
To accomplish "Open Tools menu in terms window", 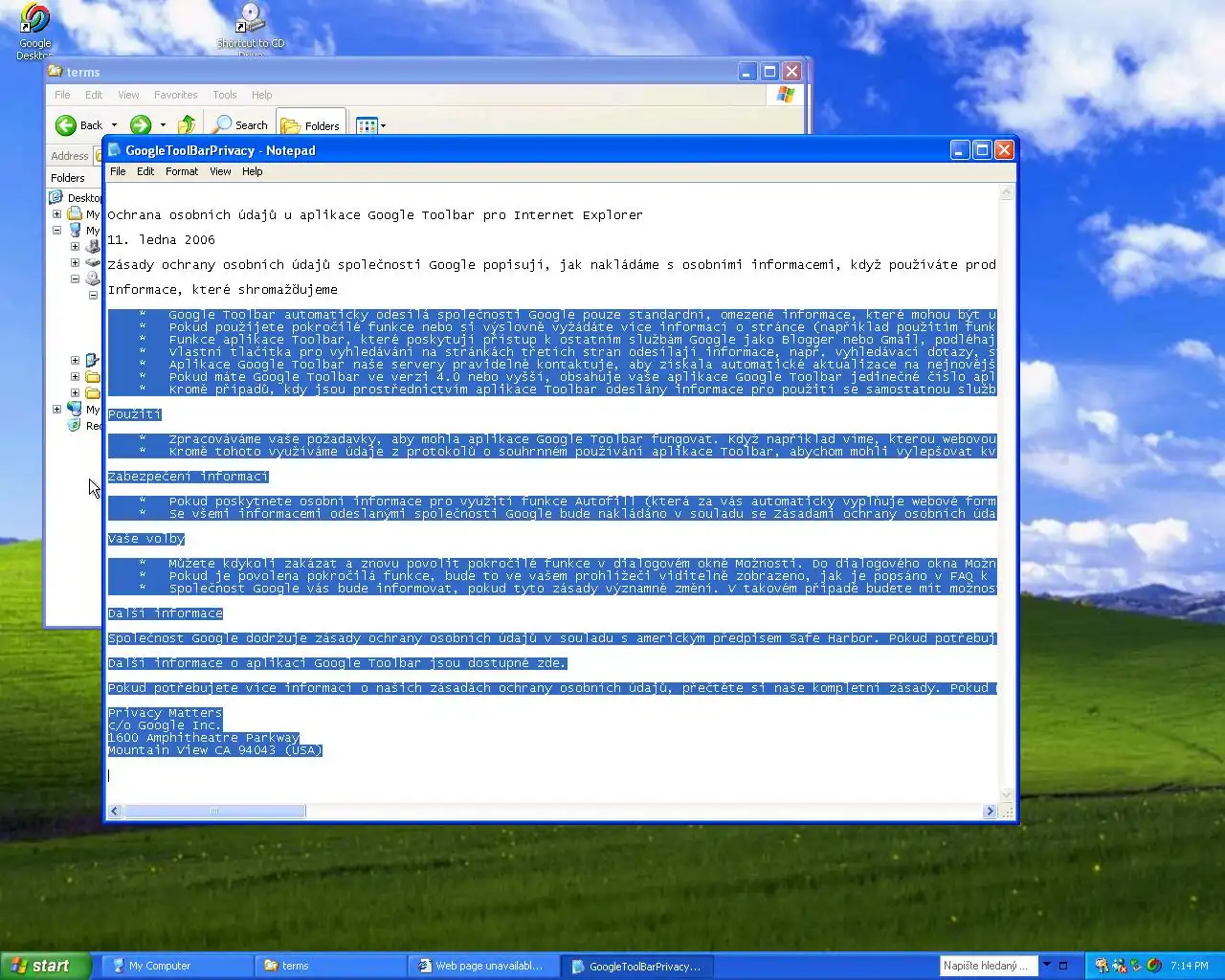I will [225, 95].
